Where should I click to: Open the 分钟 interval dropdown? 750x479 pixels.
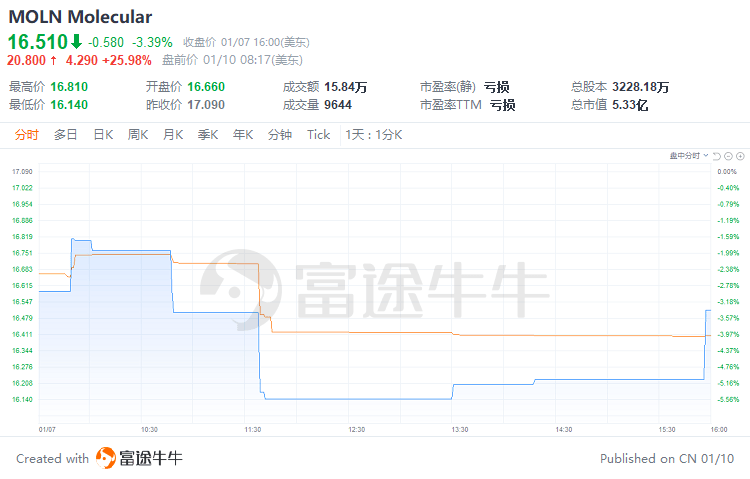click(x=280, y=135)
